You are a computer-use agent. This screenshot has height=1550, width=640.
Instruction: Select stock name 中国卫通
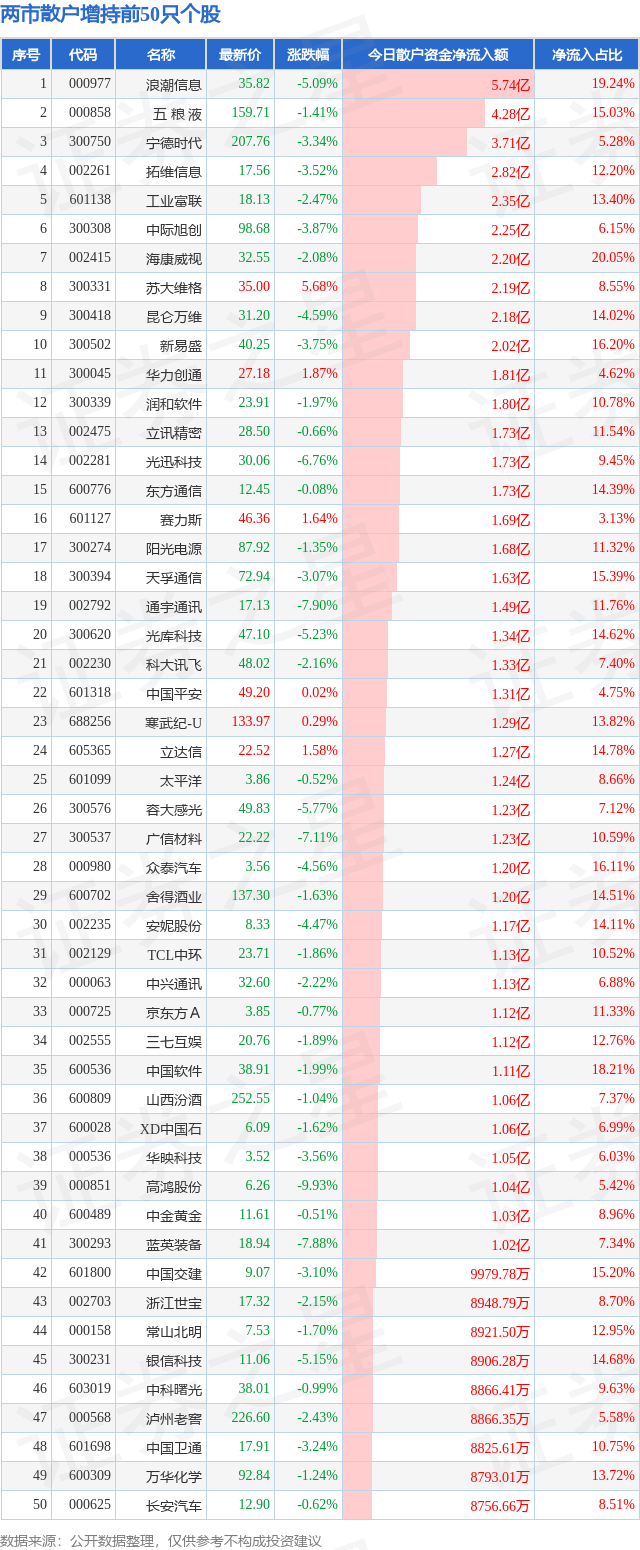(x=175, y=1447)
